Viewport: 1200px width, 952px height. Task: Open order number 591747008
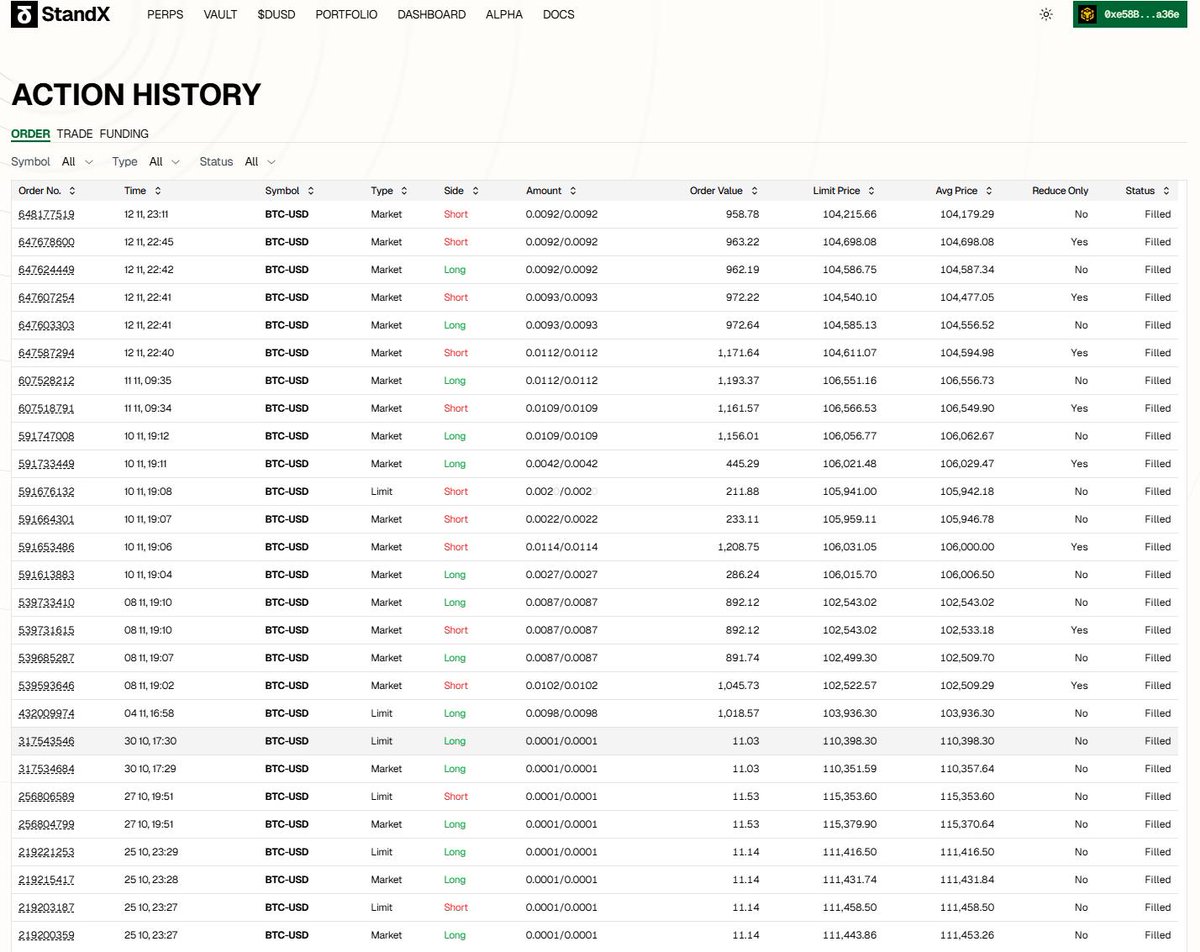point(47,436)
